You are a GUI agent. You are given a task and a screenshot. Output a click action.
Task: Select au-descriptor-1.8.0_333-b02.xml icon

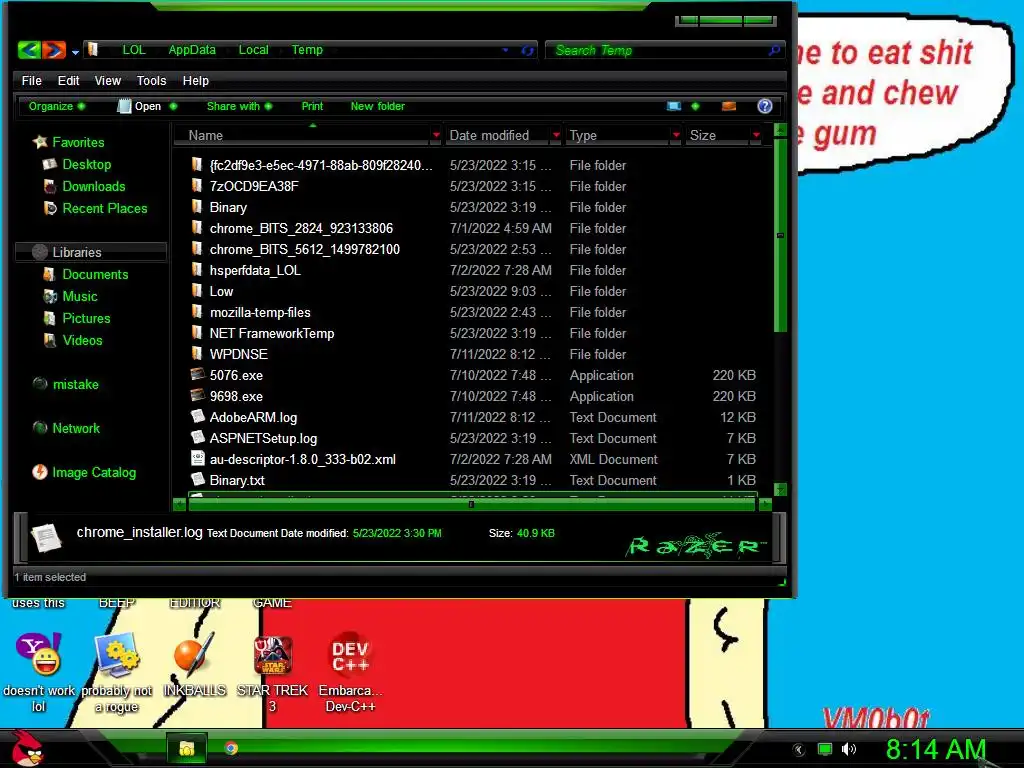tap(197, 458)
